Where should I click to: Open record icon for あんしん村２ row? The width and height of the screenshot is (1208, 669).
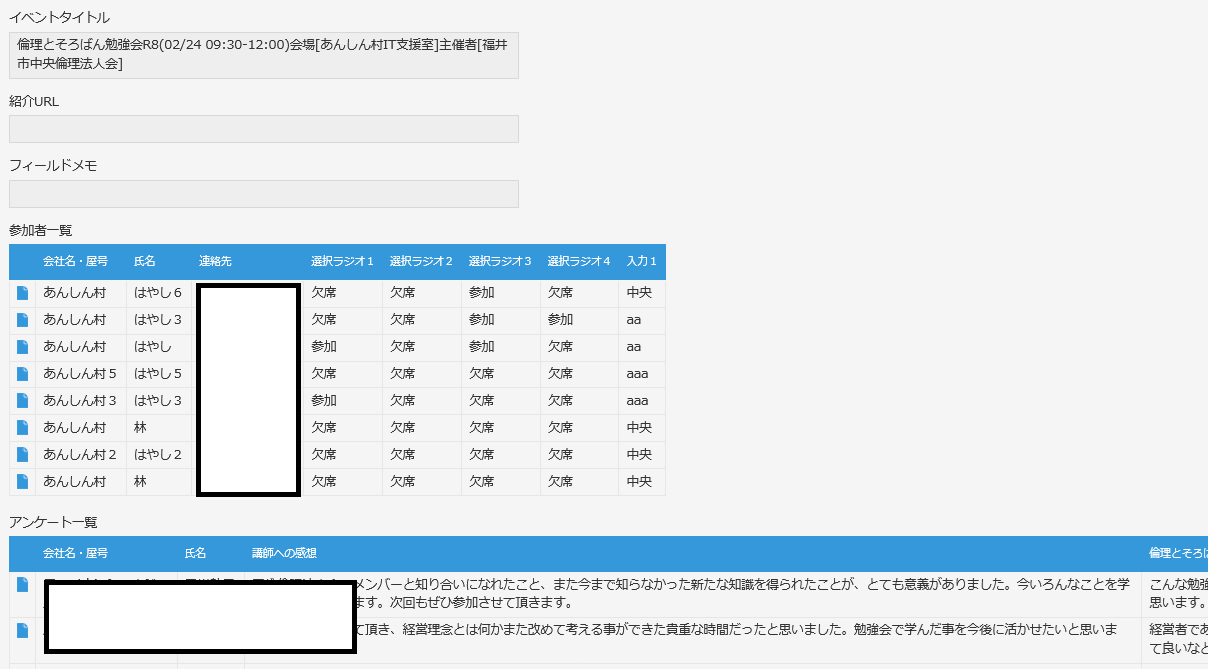click(23, 455)
